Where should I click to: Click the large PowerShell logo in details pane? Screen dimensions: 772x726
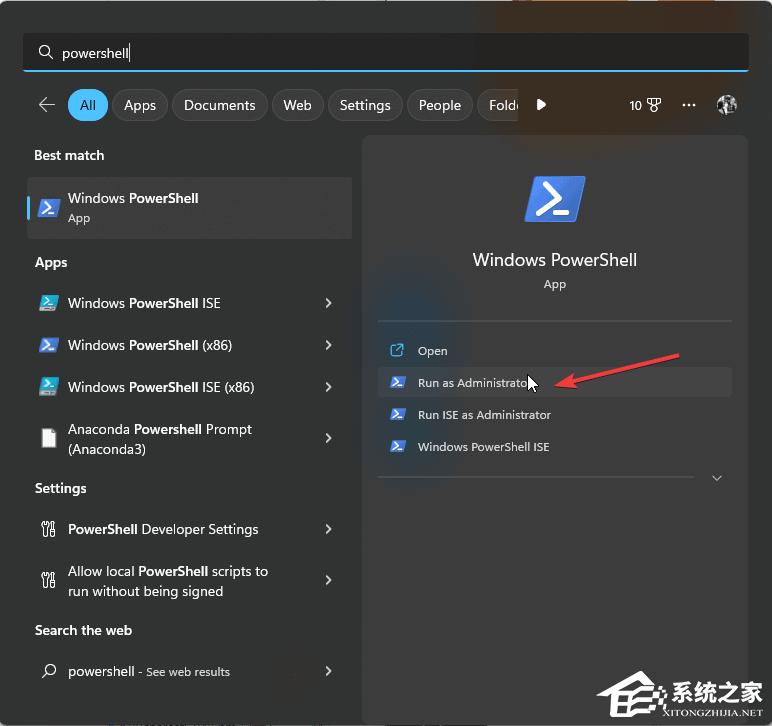(x=555, y=199)
